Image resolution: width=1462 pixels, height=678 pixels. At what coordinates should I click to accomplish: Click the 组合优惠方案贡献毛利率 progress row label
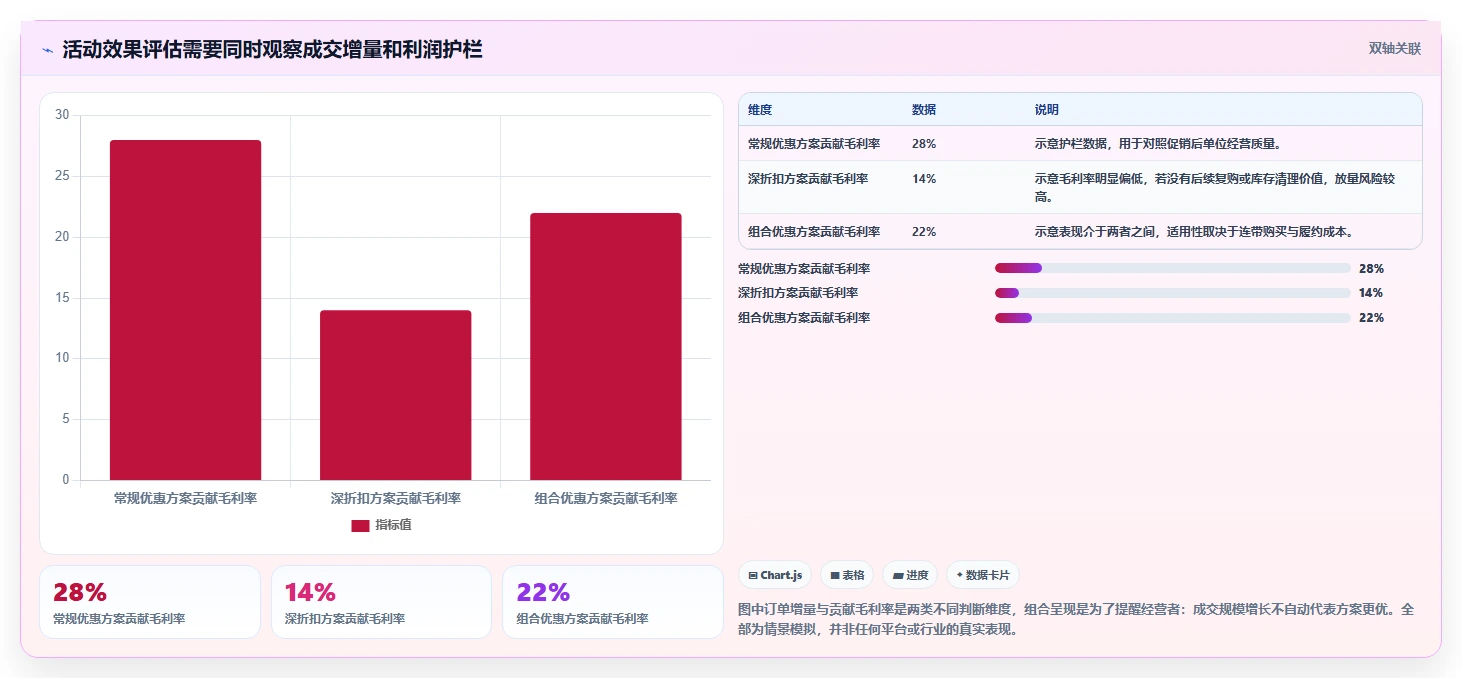pos(804,318)
